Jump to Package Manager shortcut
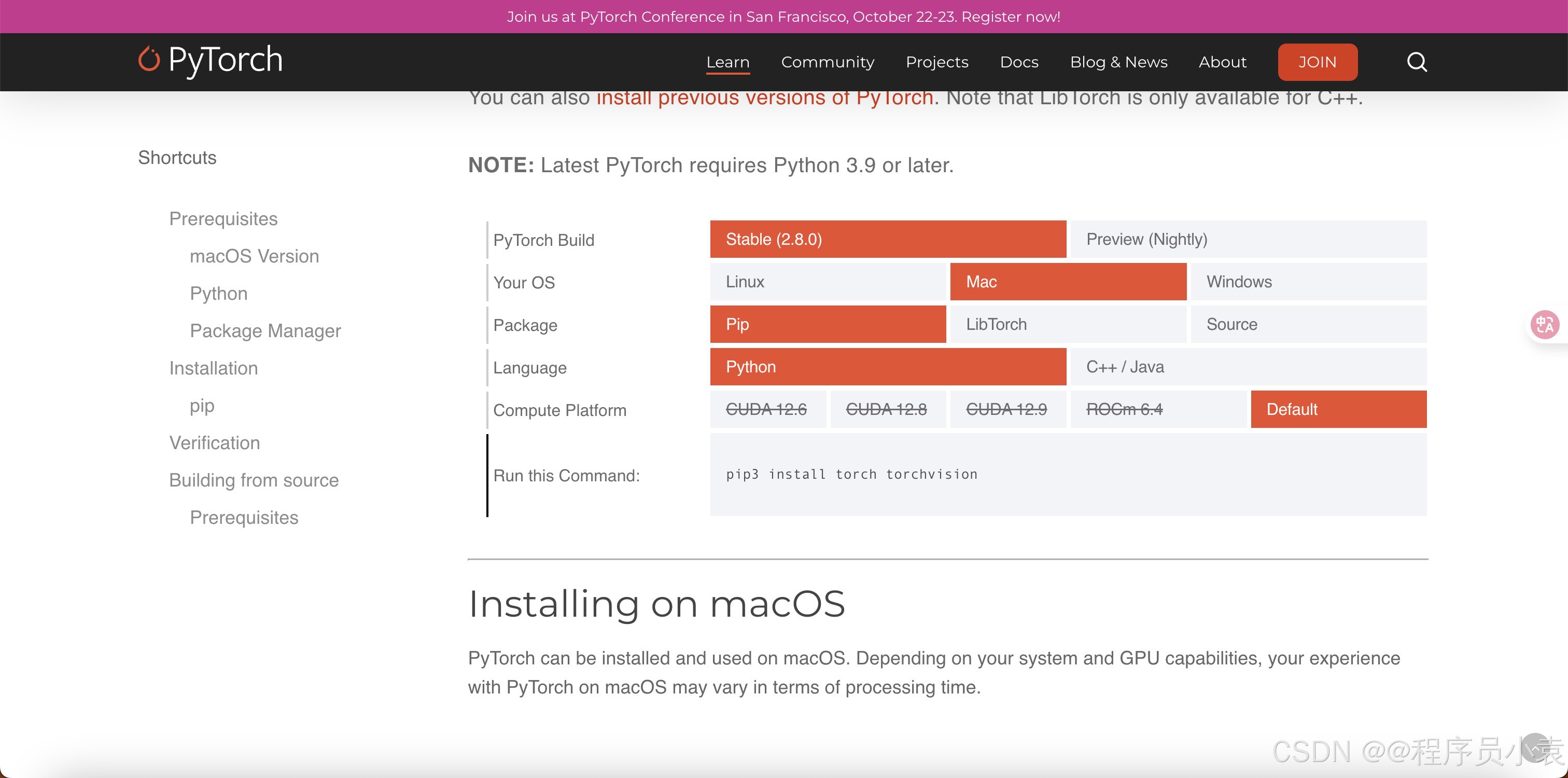The image size is (1568, 778). (265, 330)
